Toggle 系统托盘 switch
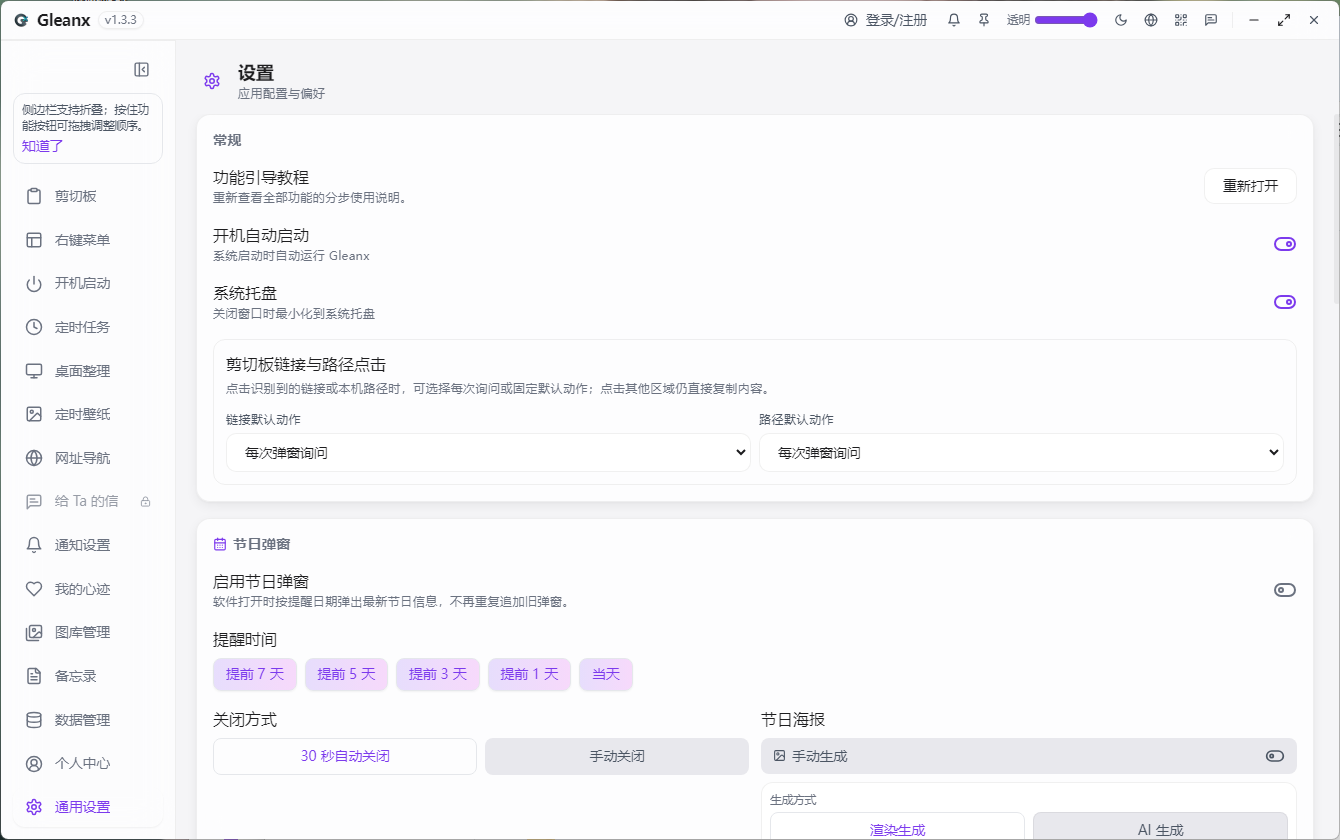This screenshot has width=1340, height=840. pos(1285,302)
